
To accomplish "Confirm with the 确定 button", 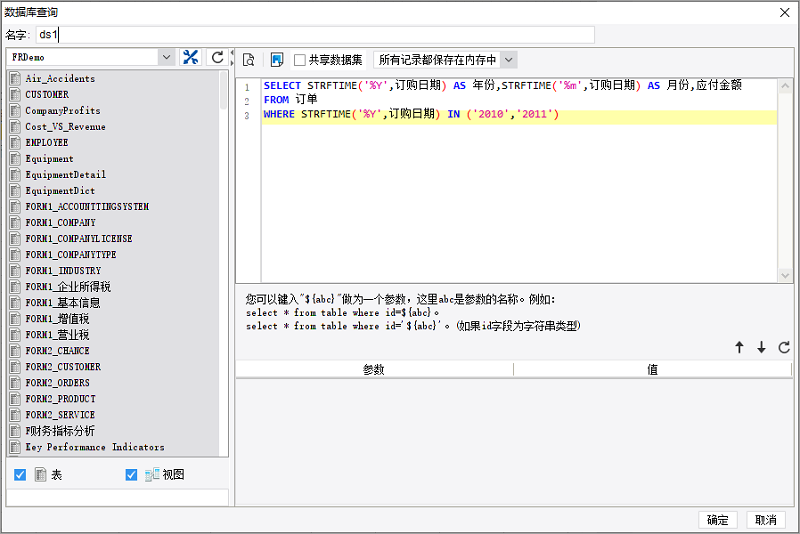I will tap(718, 520).
